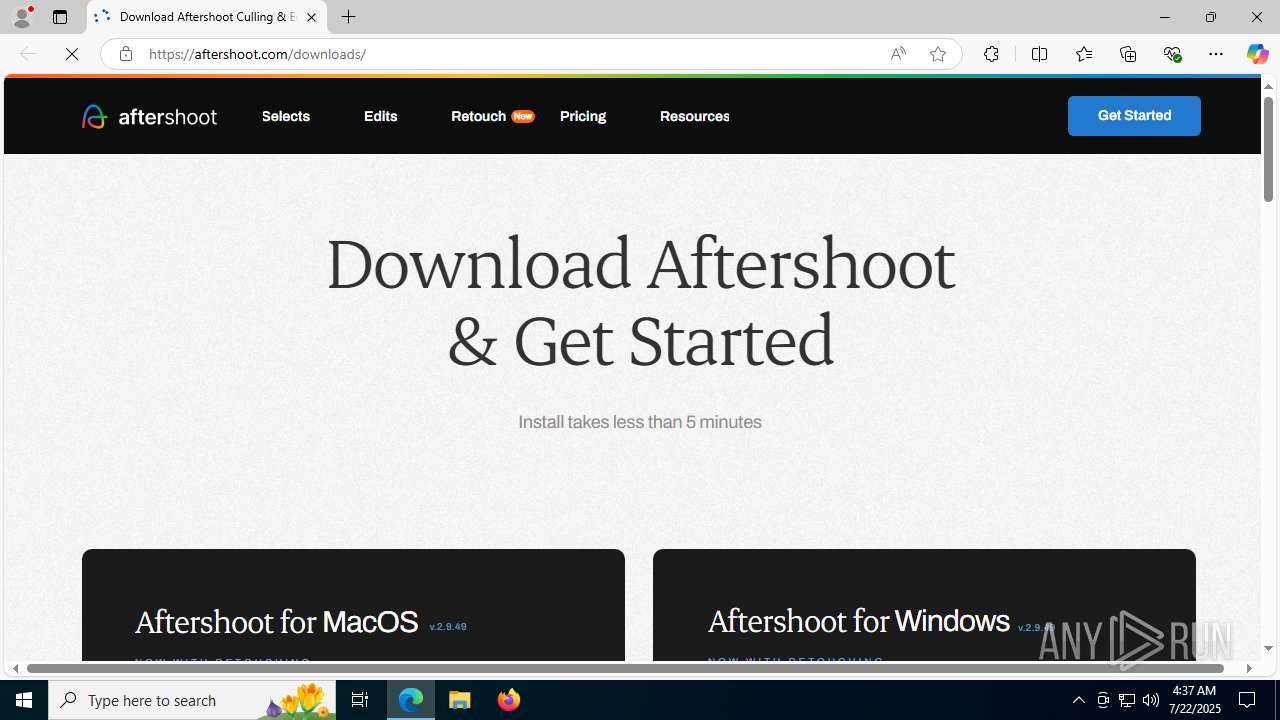
Task: Click 'Install takes less than 5 minutes' text
Action: coord(640,422)
